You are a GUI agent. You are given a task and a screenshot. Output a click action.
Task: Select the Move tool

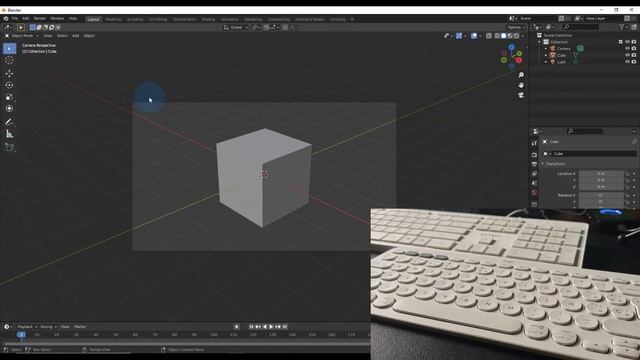9,73
